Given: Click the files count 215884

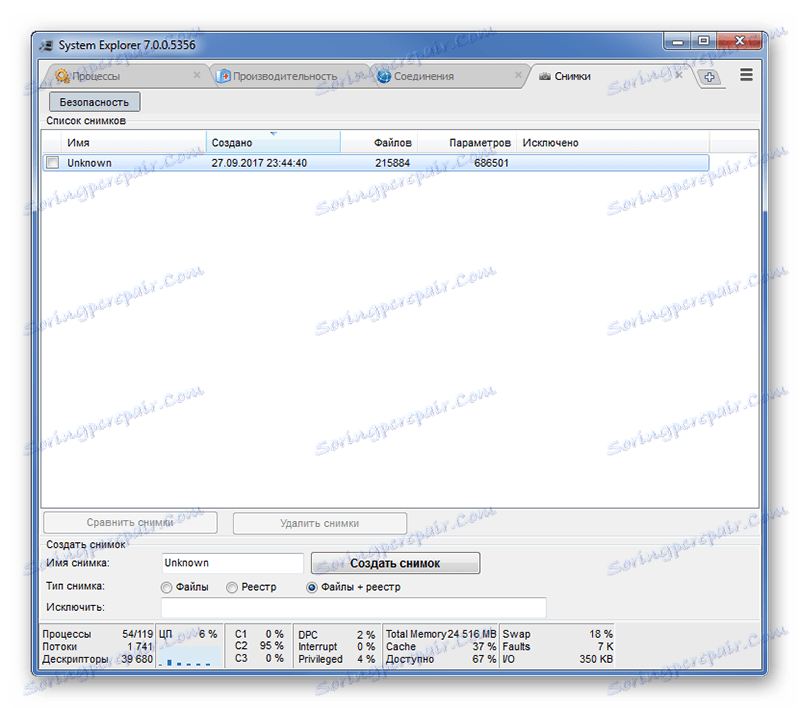Looking at the screenshot, I should coord(392,163).
